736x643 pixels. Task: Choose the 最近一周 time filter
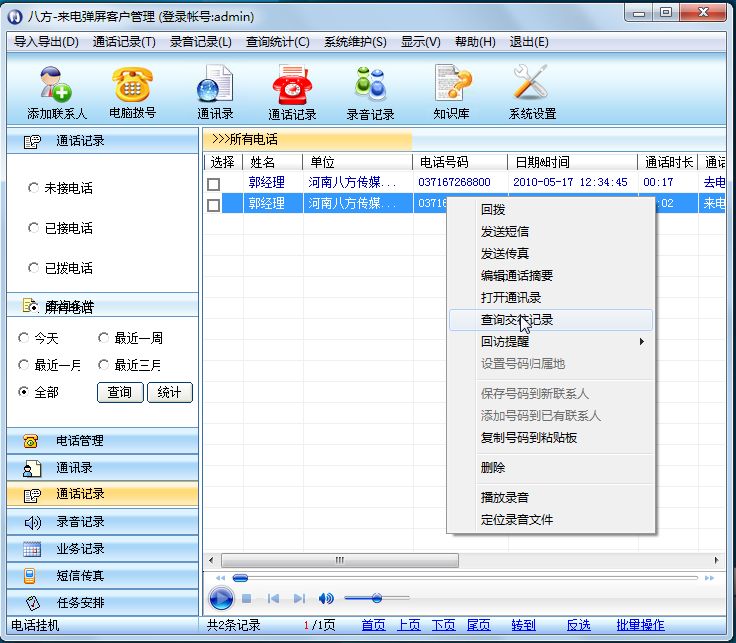104,338
